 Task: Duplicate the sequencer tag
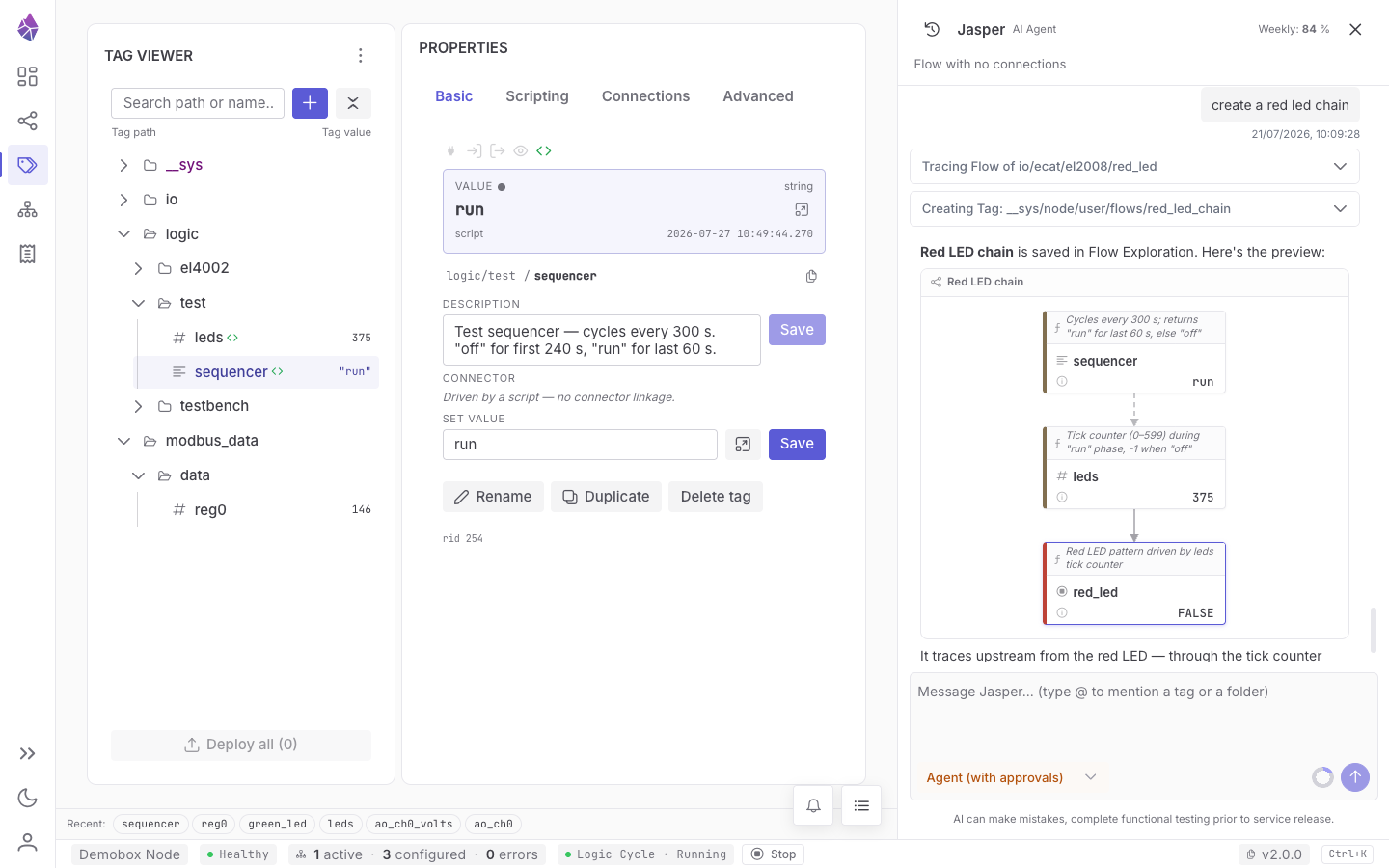click(x=606, y=497)
